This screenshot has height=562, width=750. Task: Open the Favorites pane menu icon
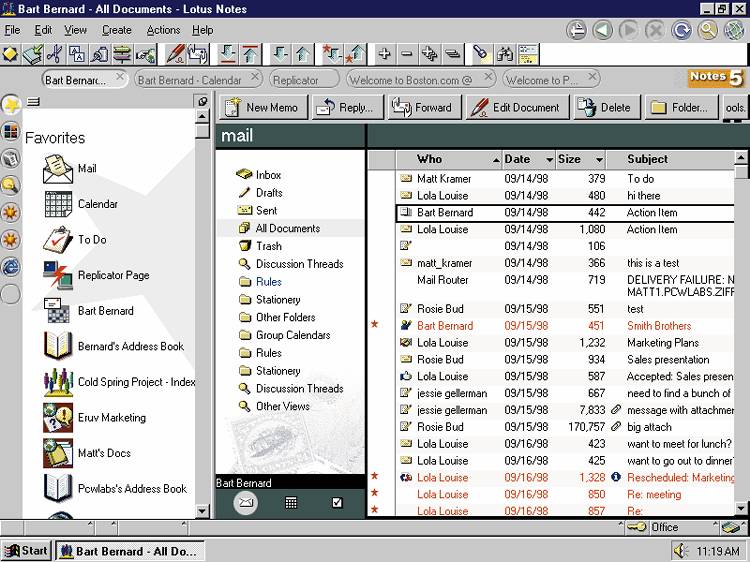[x=33, y=102]
